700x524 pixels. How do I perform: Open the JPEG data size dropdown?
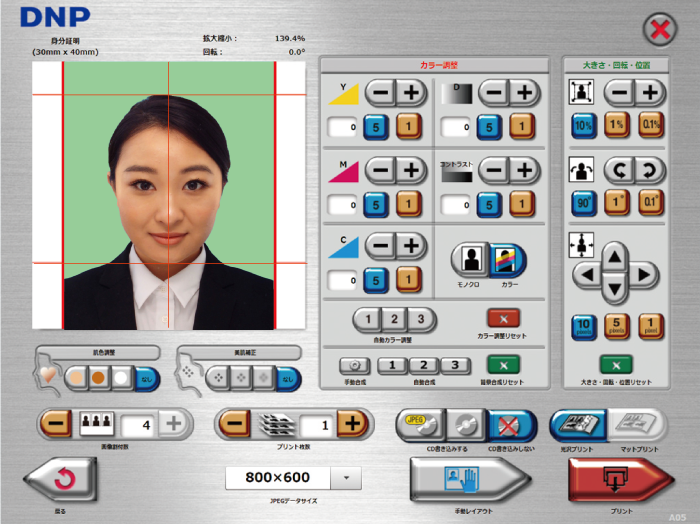coord(345,478)
